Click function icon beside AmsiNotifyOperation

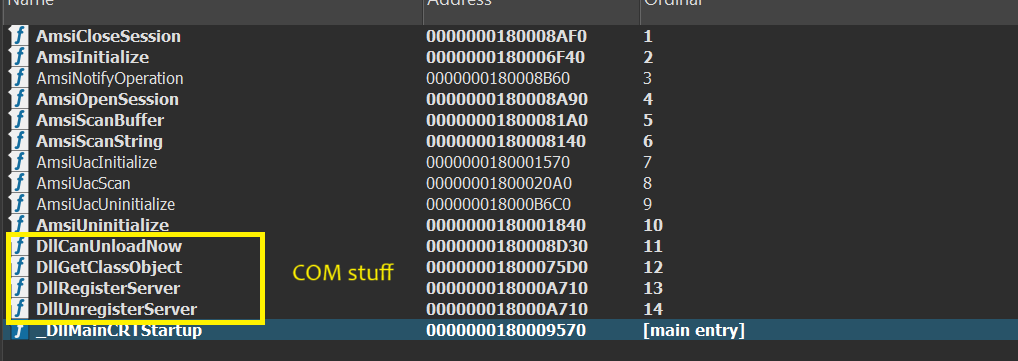pyautogui.click(x=19, y=79)
